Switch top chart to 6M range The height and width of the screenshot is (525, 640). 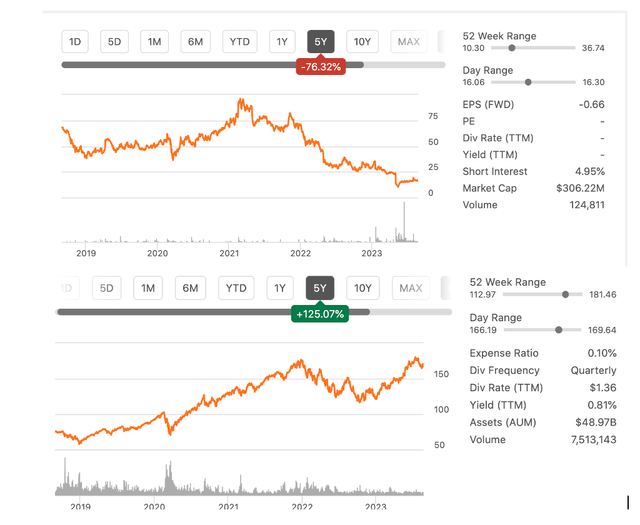point(194,41)
